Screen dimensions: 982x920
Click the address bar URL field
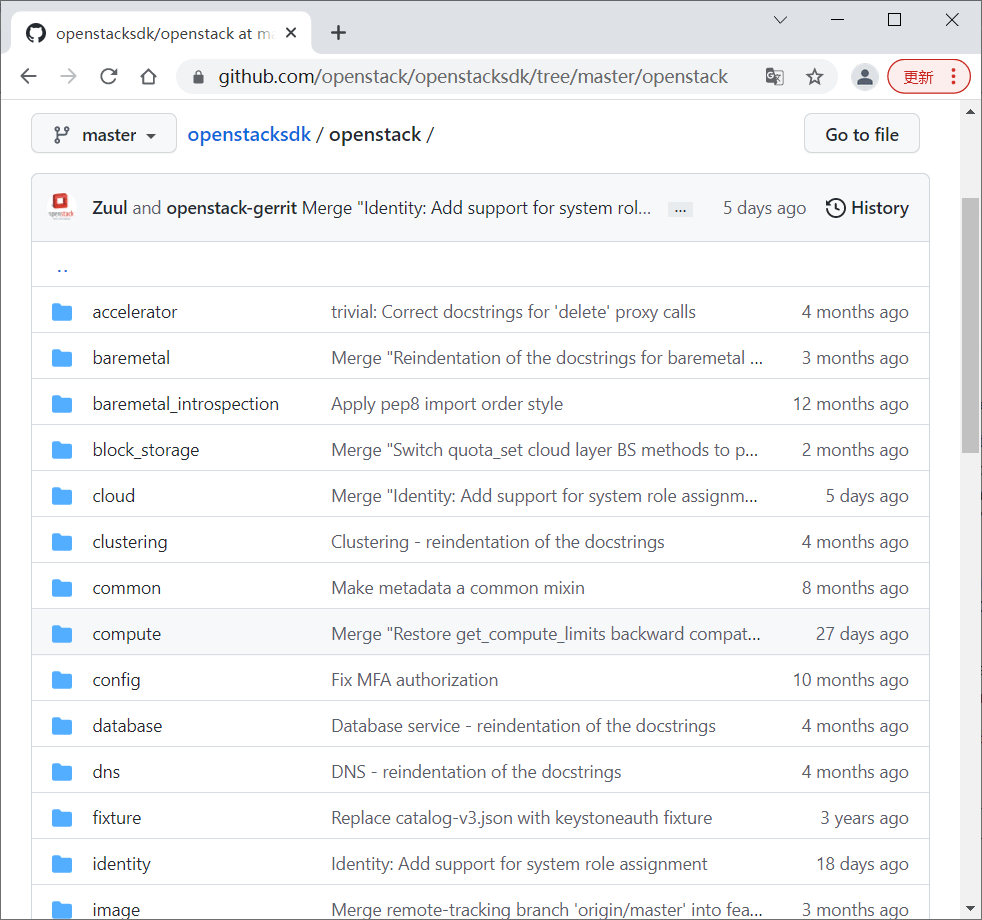tap(473, 77)
